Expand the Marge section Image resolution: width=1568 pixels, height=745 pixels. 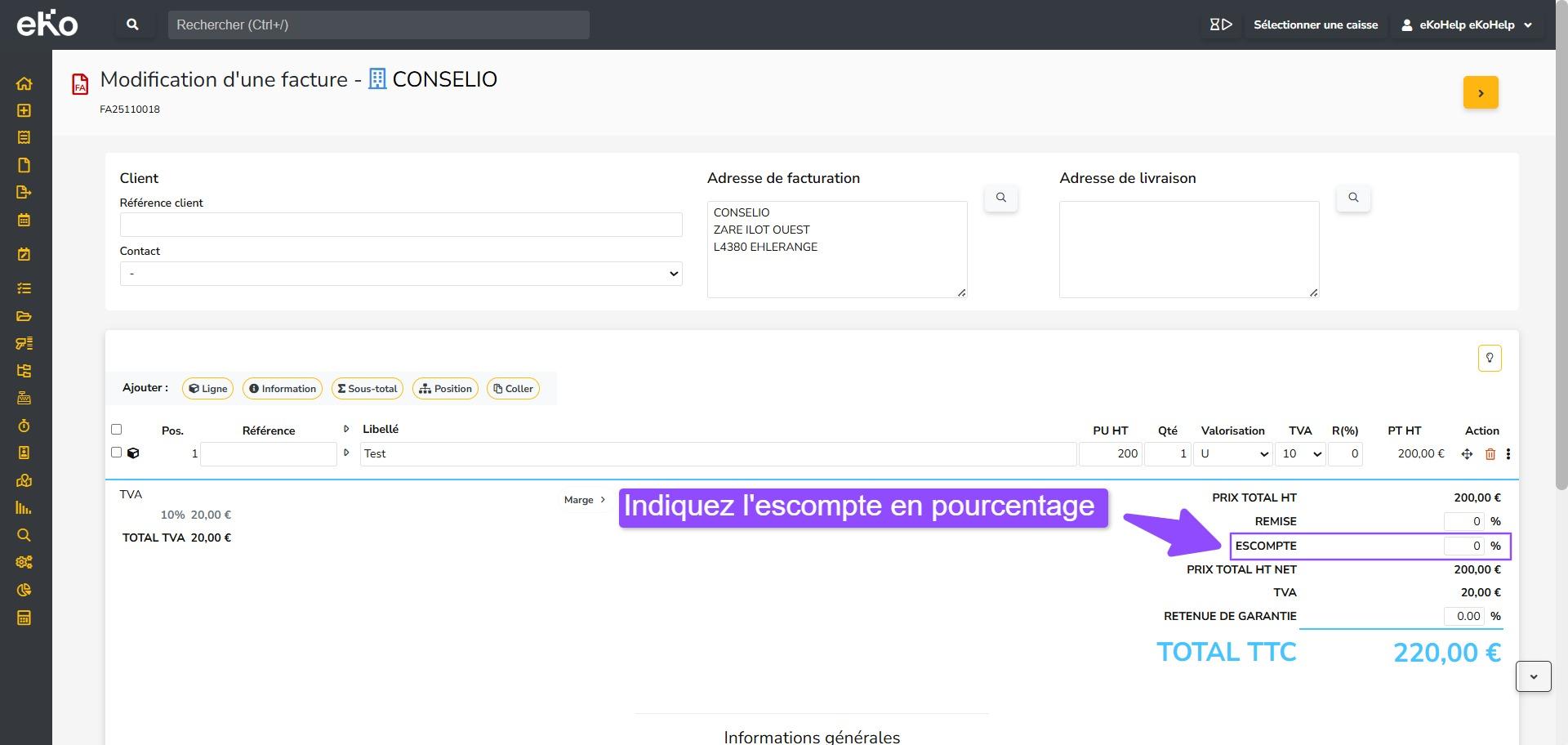click(585, 500)
